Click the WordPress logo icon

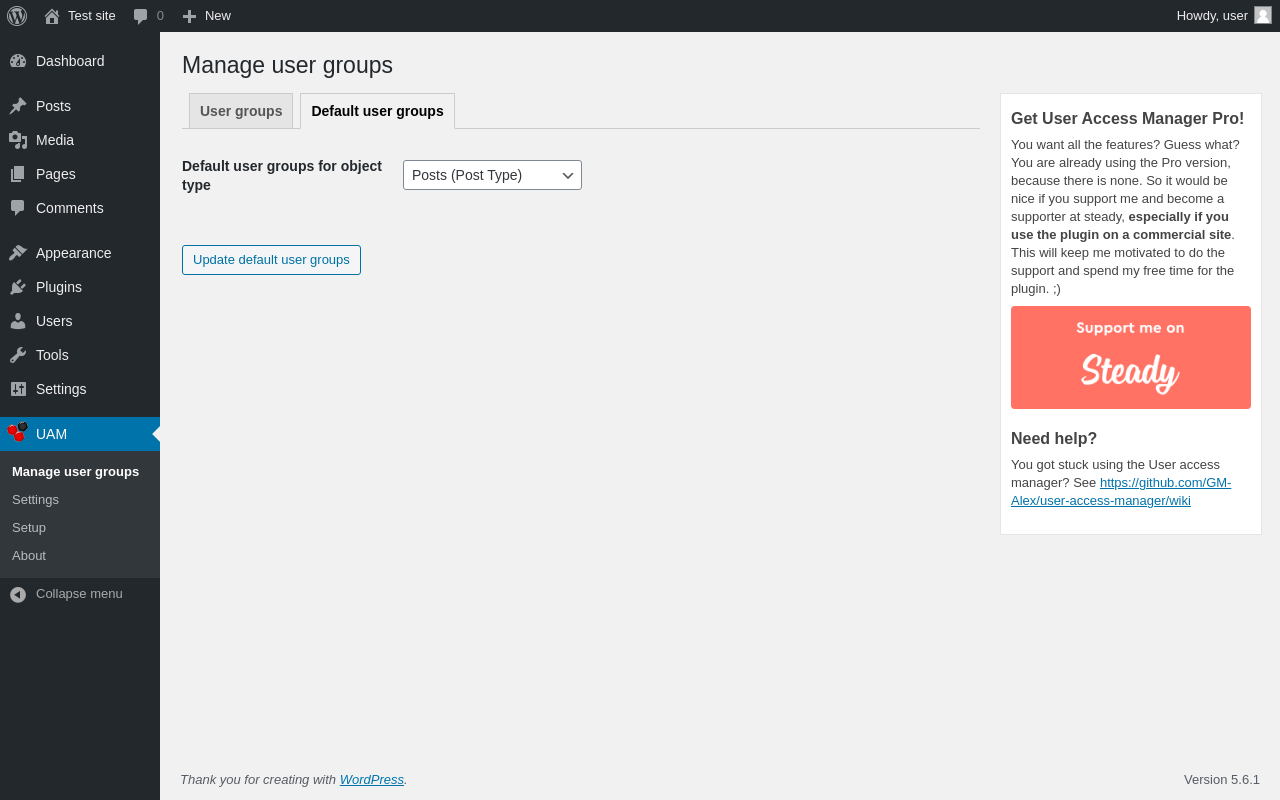17,16
